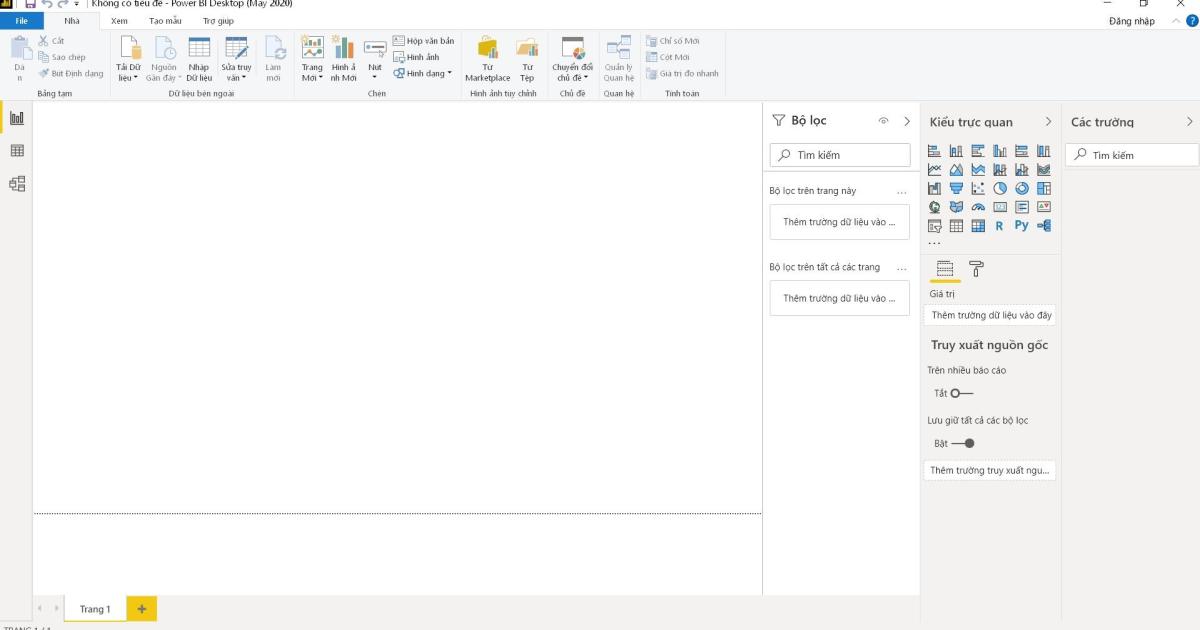Switch to the Tạo mẫu ribbon tab

165,20
